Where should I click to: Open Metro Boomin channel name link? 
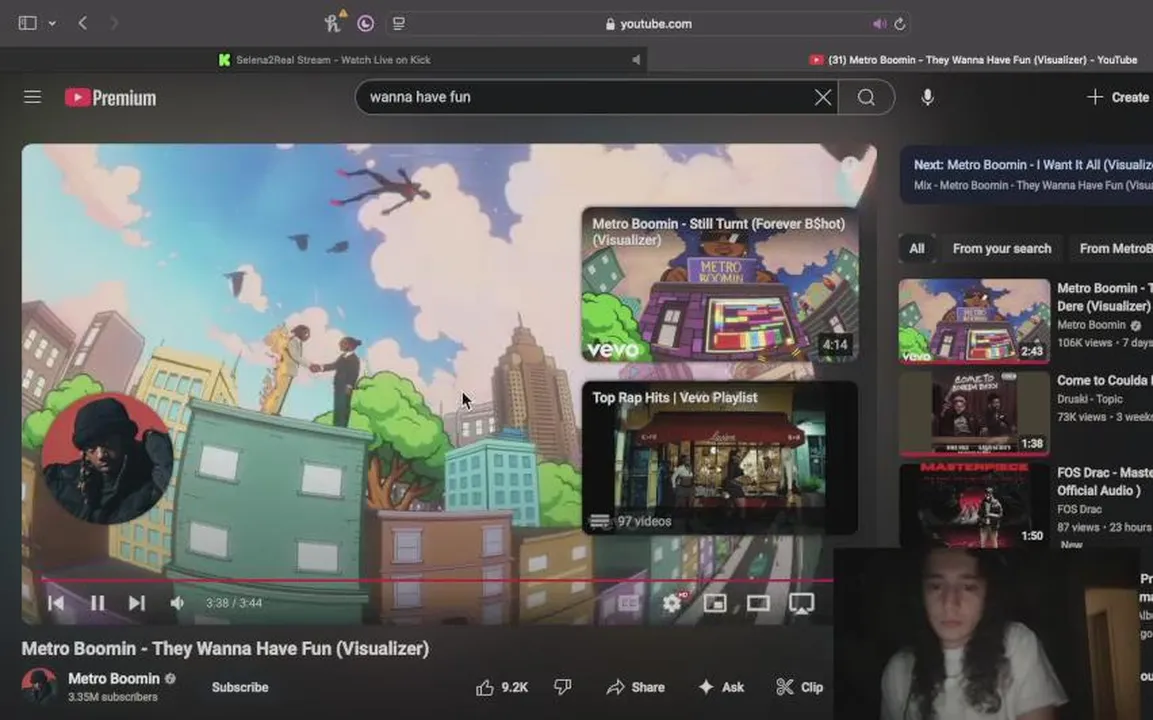coord(114,679)
